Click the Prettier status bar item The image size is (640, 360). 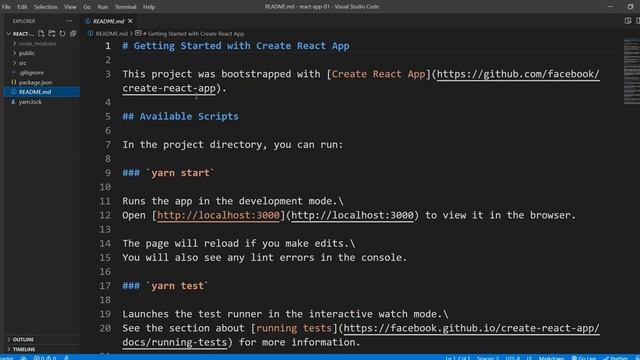(x=616, y=358)
